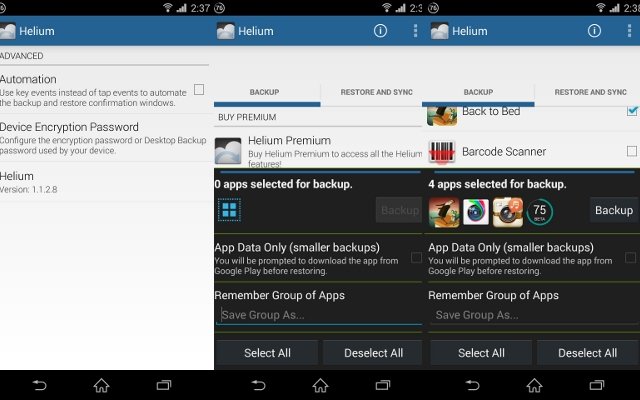Tap the 75 beta circle app icon
Viewport: 640px width, 400px height.
(539, 212)
